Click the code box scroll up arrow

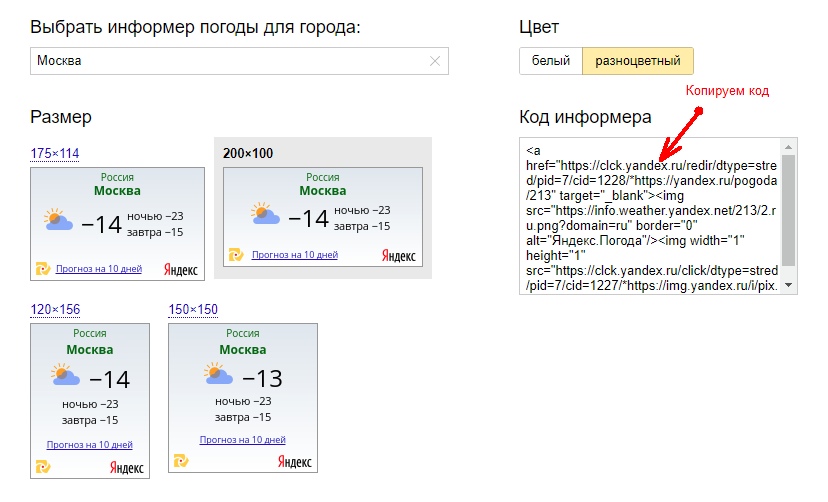pyautogui.click(x=788, y=147)
